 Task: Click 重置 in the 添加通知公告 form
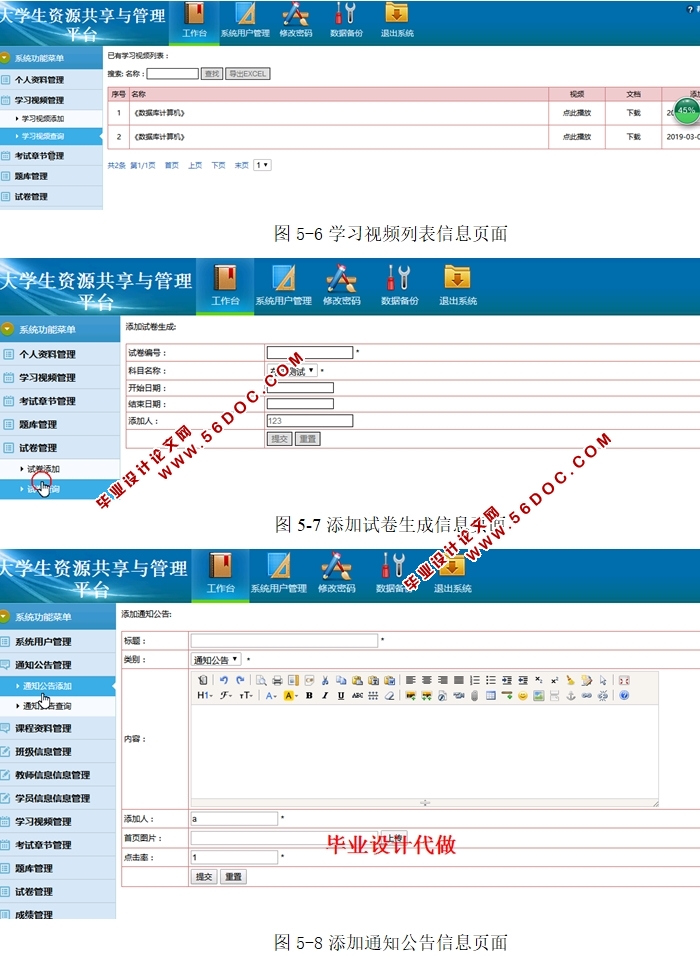(233, 876)
